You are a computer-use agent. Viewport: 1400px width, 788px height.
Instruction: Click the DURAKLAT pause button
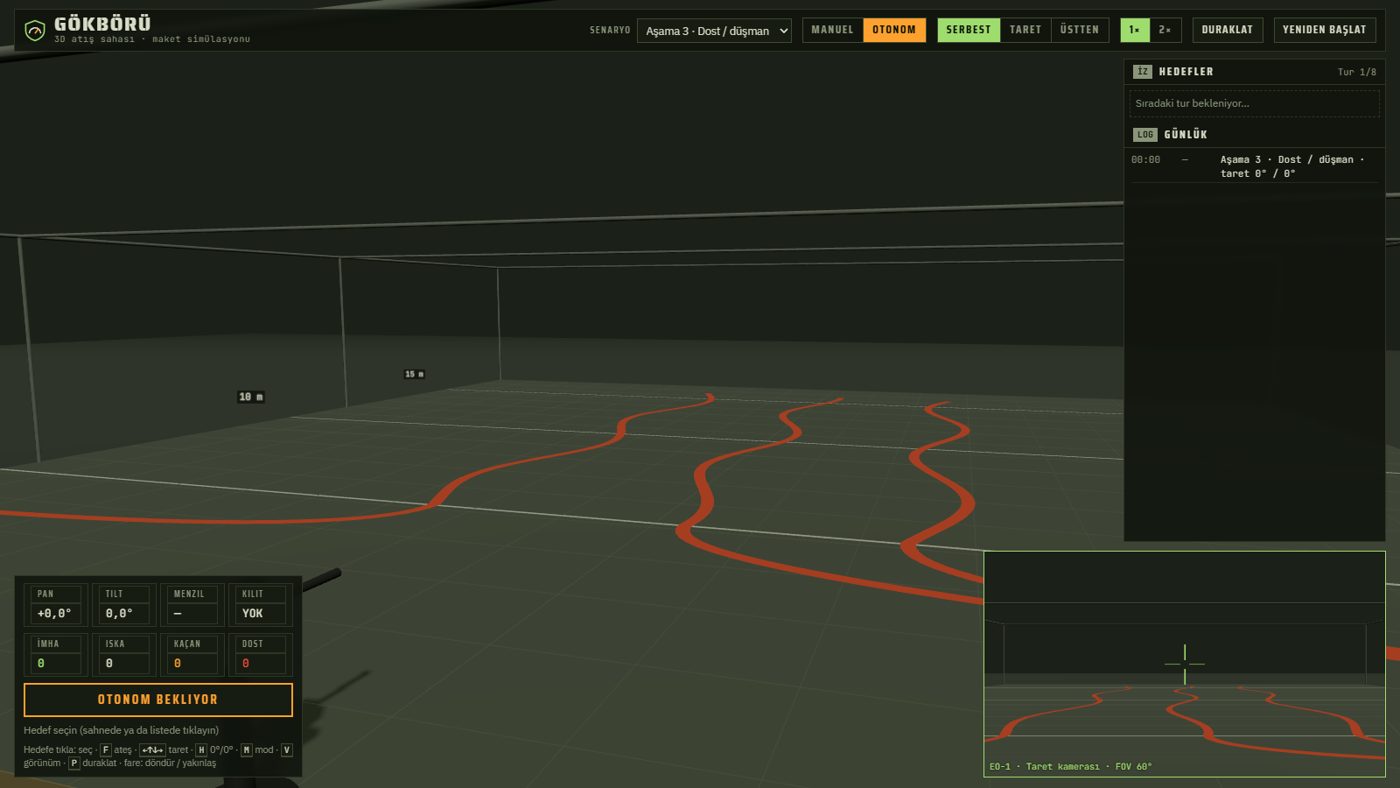click(1227, 30)
